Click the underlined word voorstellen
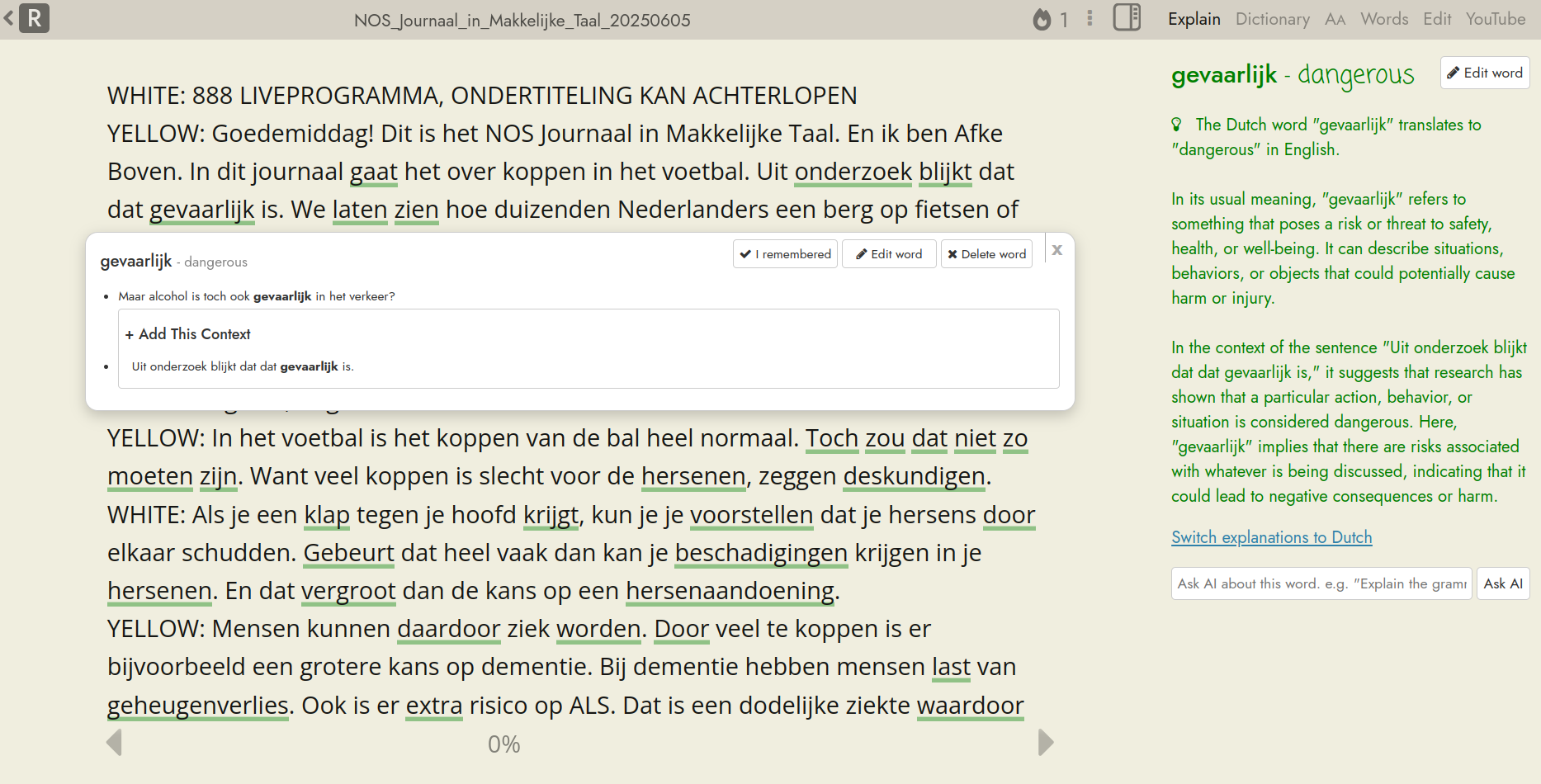The height and width of the screenshot is (784, 1541). point(751,515)
